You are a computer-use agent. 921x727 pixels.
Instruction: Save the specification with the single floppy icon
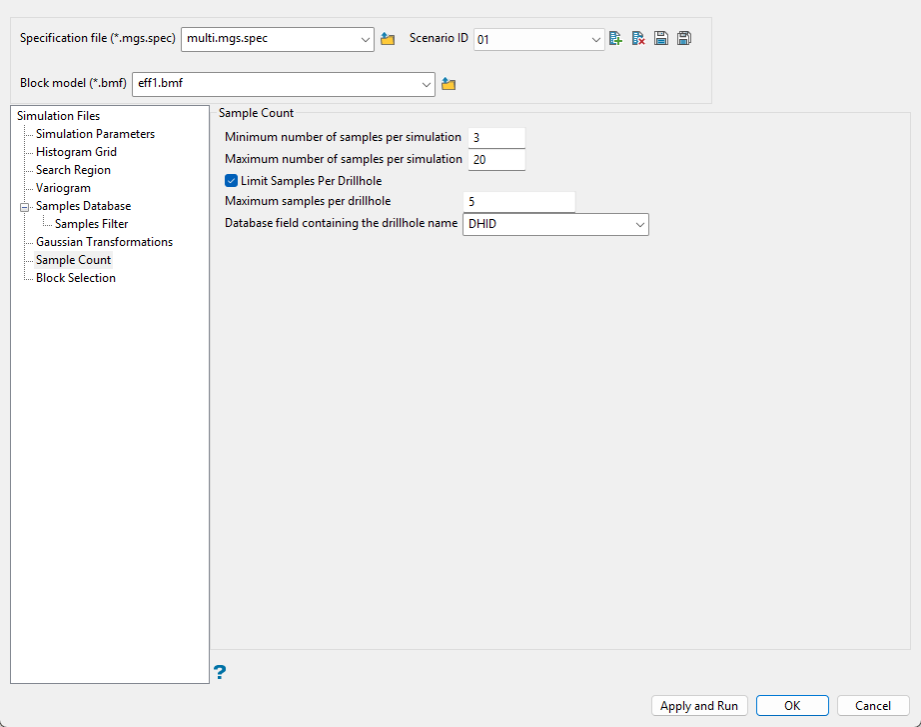click(x=661, y=39)
